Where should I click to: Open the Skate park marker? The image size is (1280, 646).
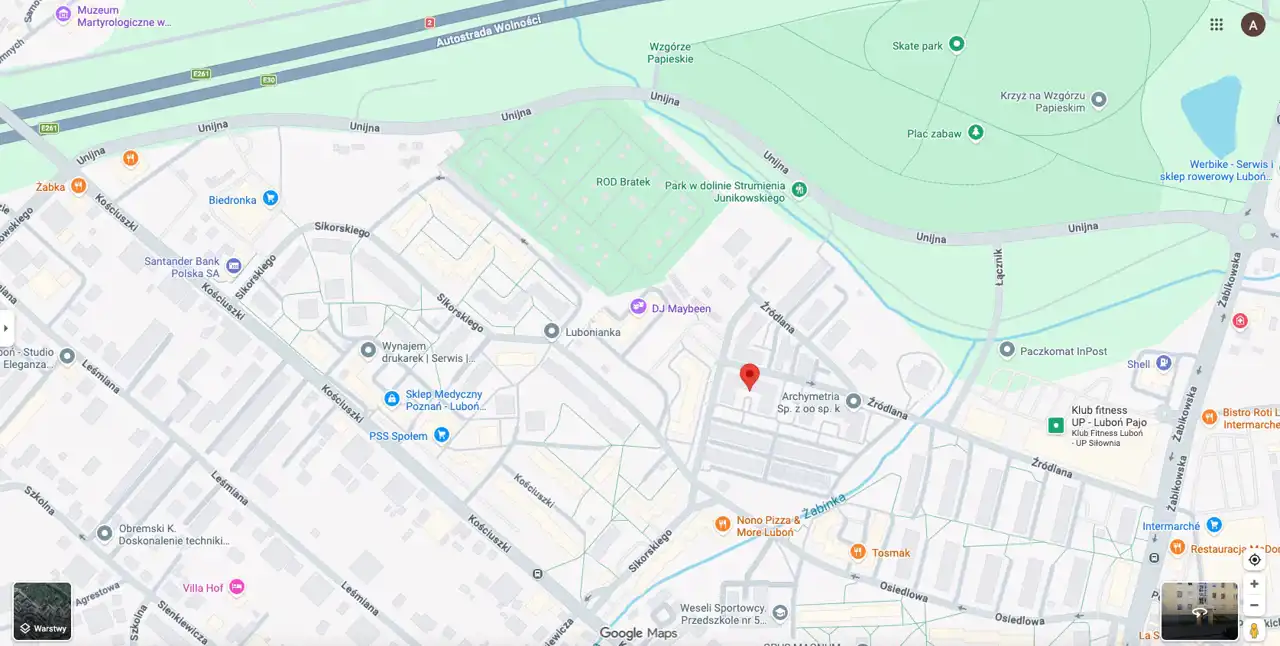tap(957, 44)
